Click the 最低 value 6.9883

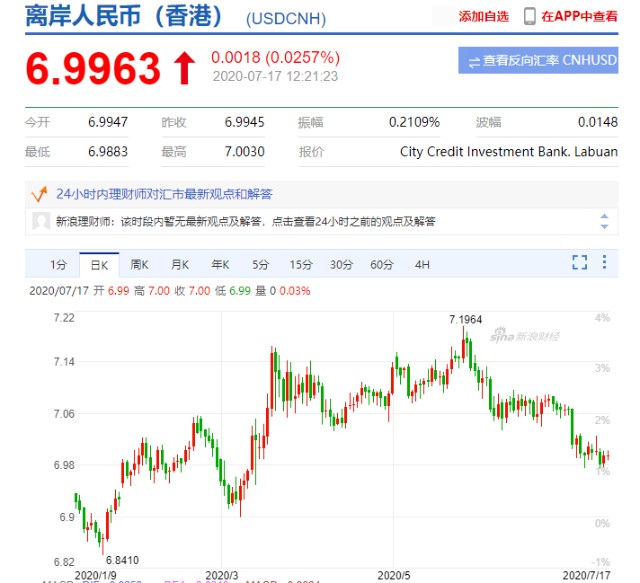click(x=108, y=152)
